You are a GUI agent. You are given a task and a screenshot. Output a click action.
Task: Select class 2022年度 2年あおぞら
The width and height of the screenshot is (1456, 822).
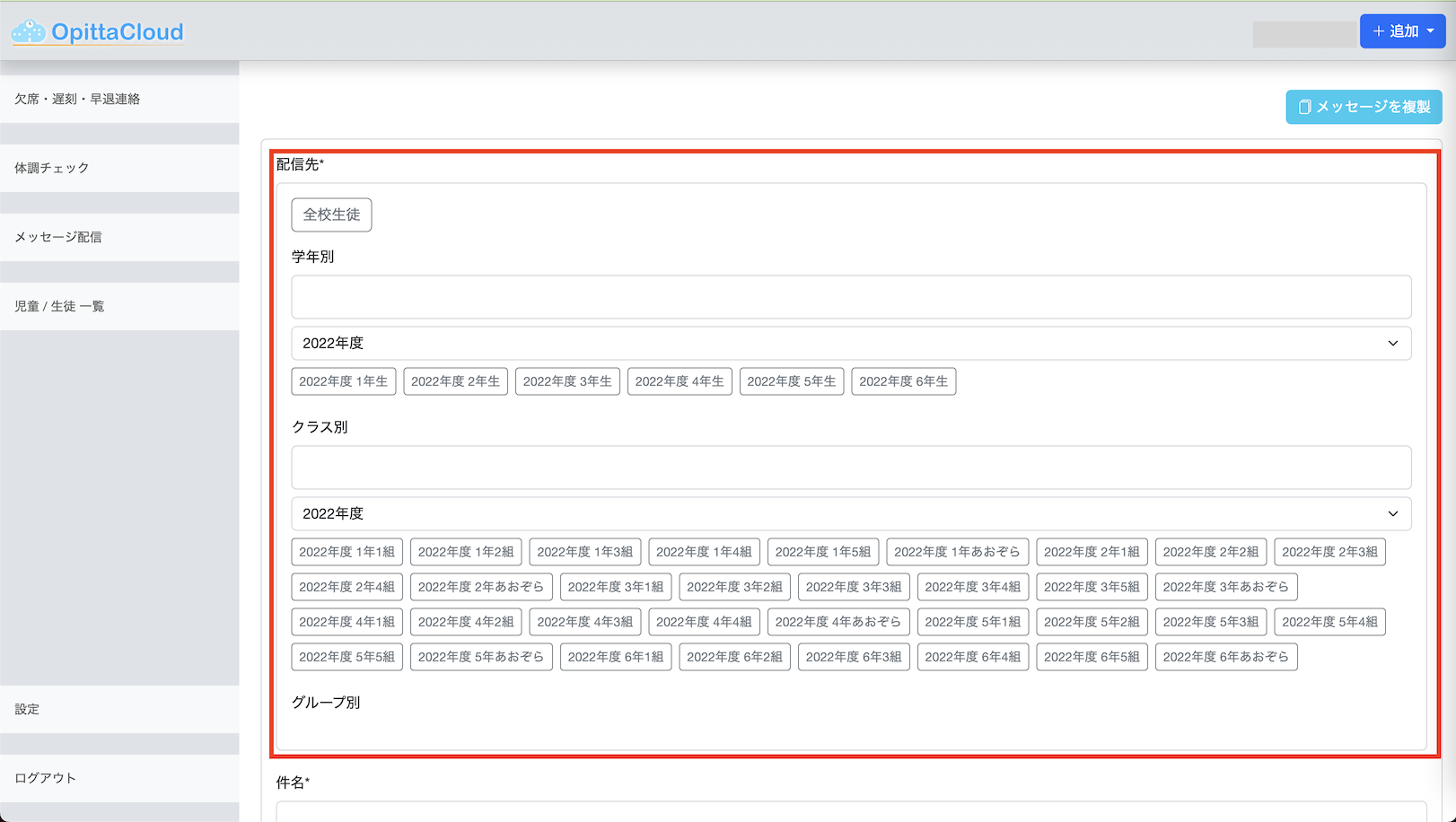pos(481,587)
